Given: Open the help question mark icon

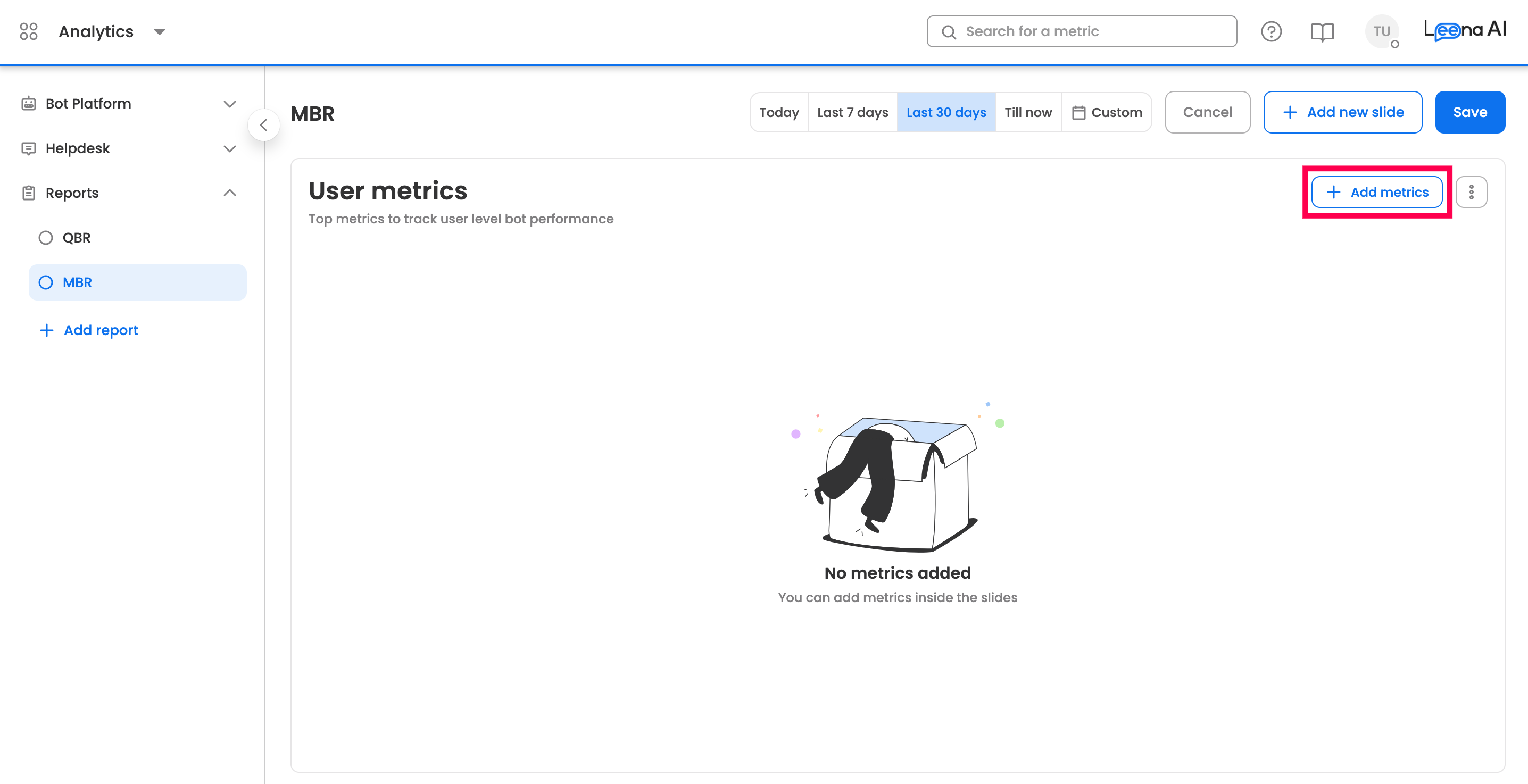Looking at the screenshot, I should [x=1270, y=31].
